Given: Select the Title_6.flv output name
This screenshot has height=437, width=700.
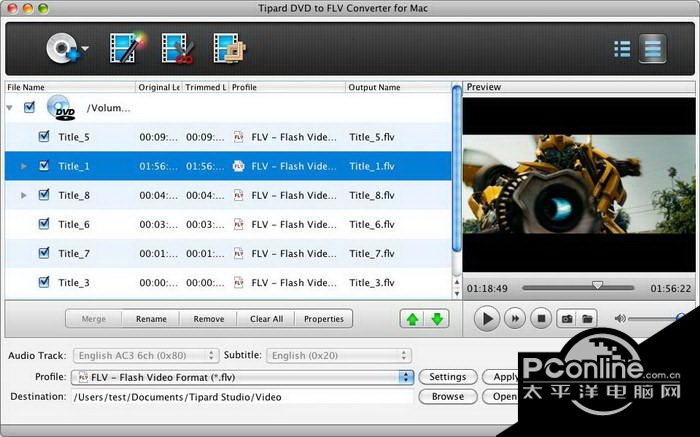Looking at the screenshot, I should 372,224.
